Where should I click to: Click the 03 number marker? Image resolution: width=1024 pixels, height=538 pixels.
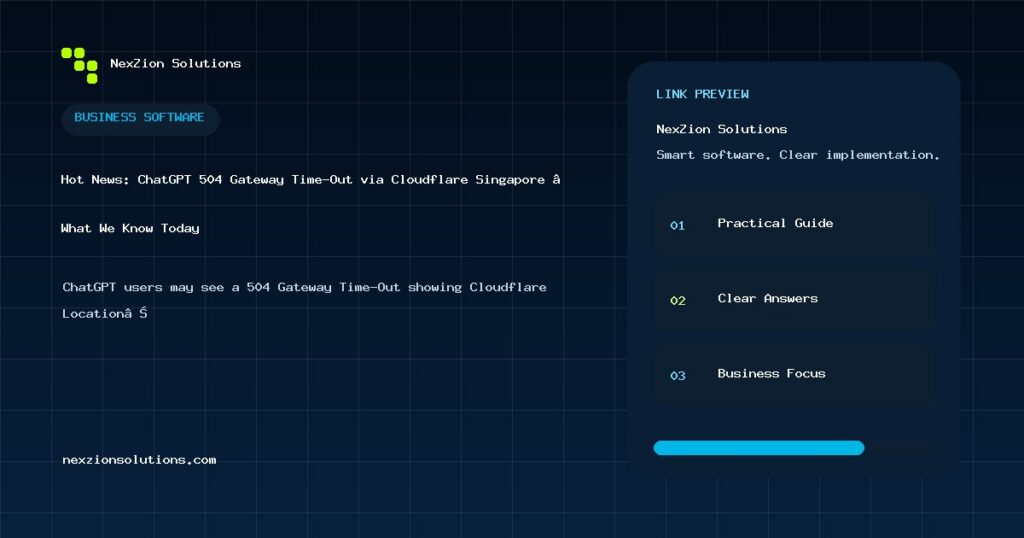tap(677, 375)
